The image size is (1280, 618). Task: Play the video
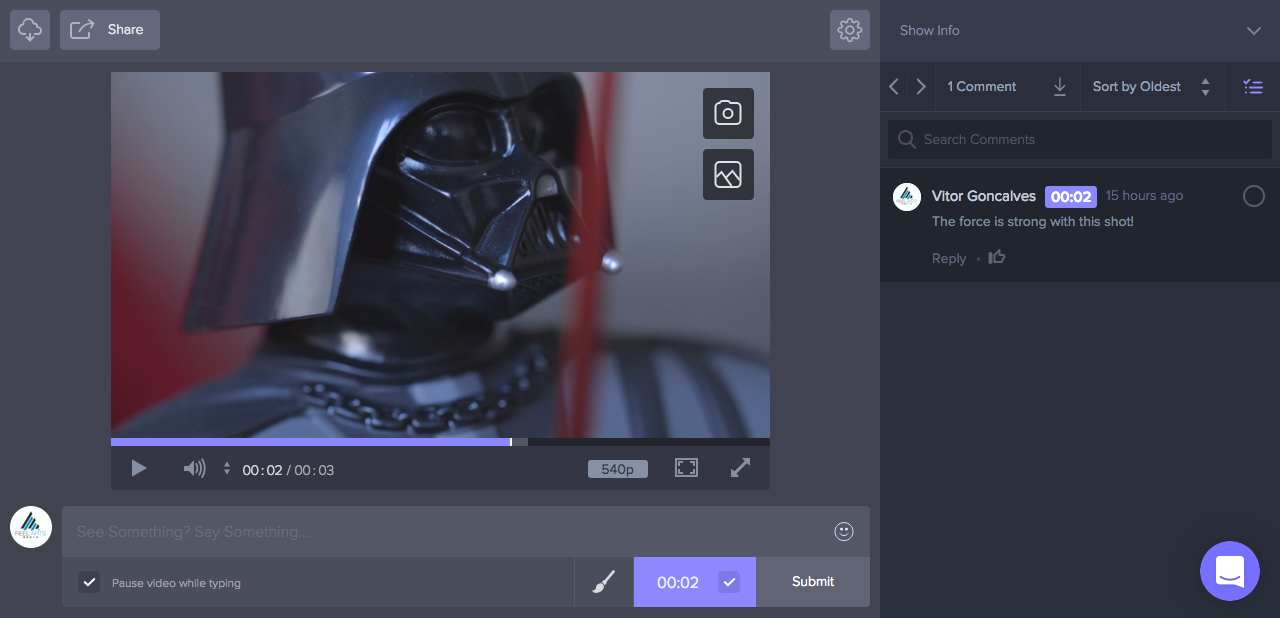(x=139, y=468)
